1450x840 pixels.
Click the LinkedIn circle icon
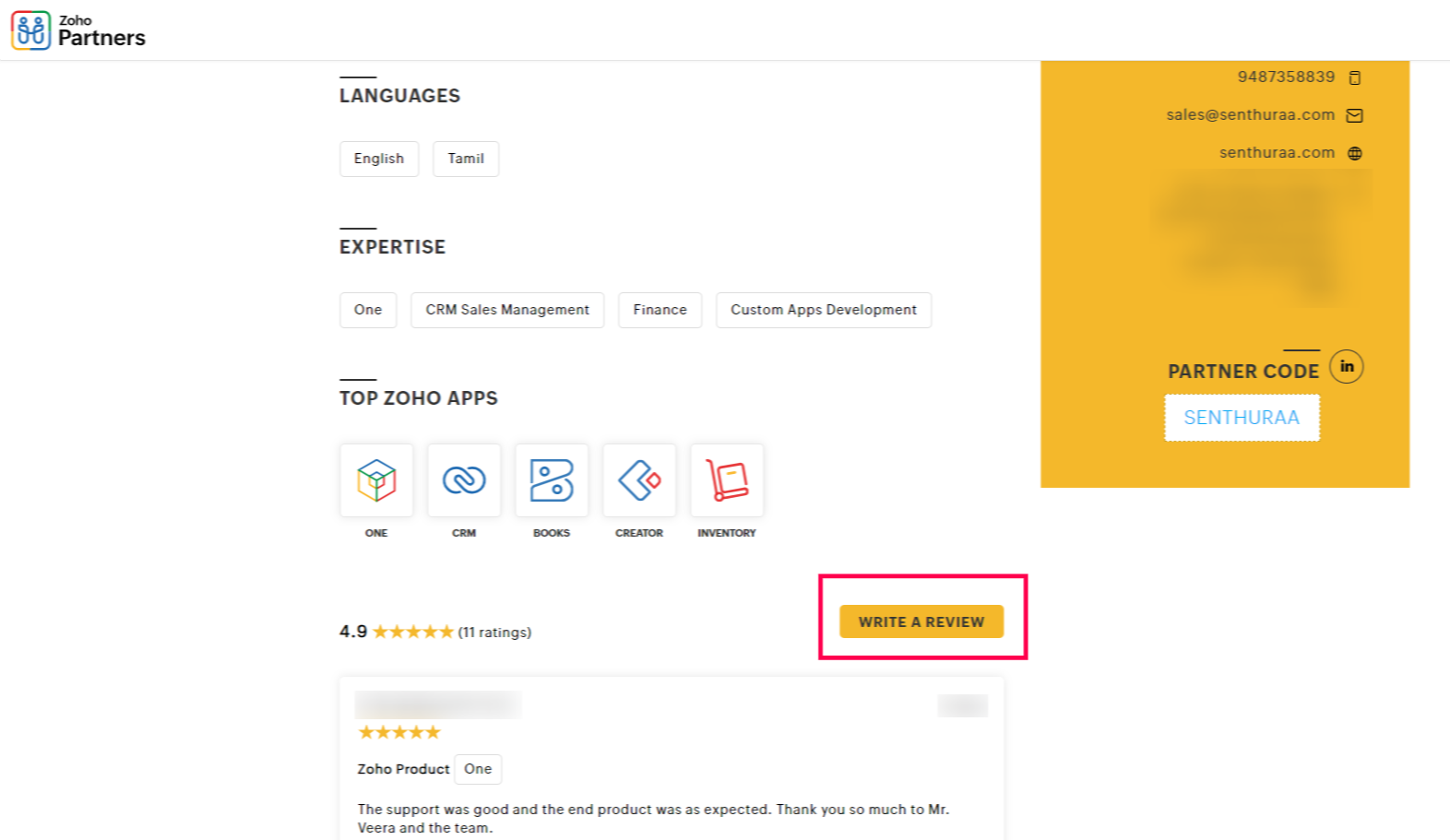click(x=1347, y=367)
